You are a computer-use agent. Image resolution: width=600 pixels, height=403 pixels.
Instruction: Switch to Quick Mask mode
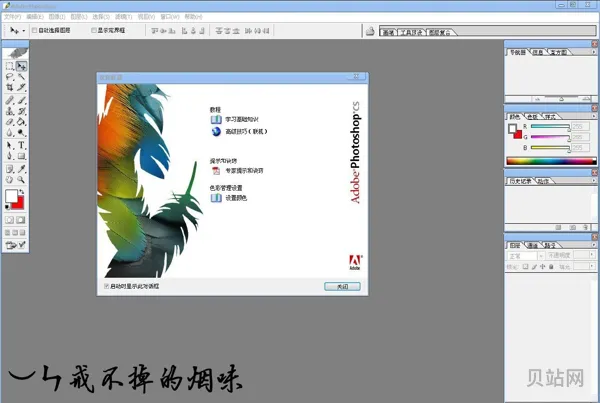[x=21, y=220]
